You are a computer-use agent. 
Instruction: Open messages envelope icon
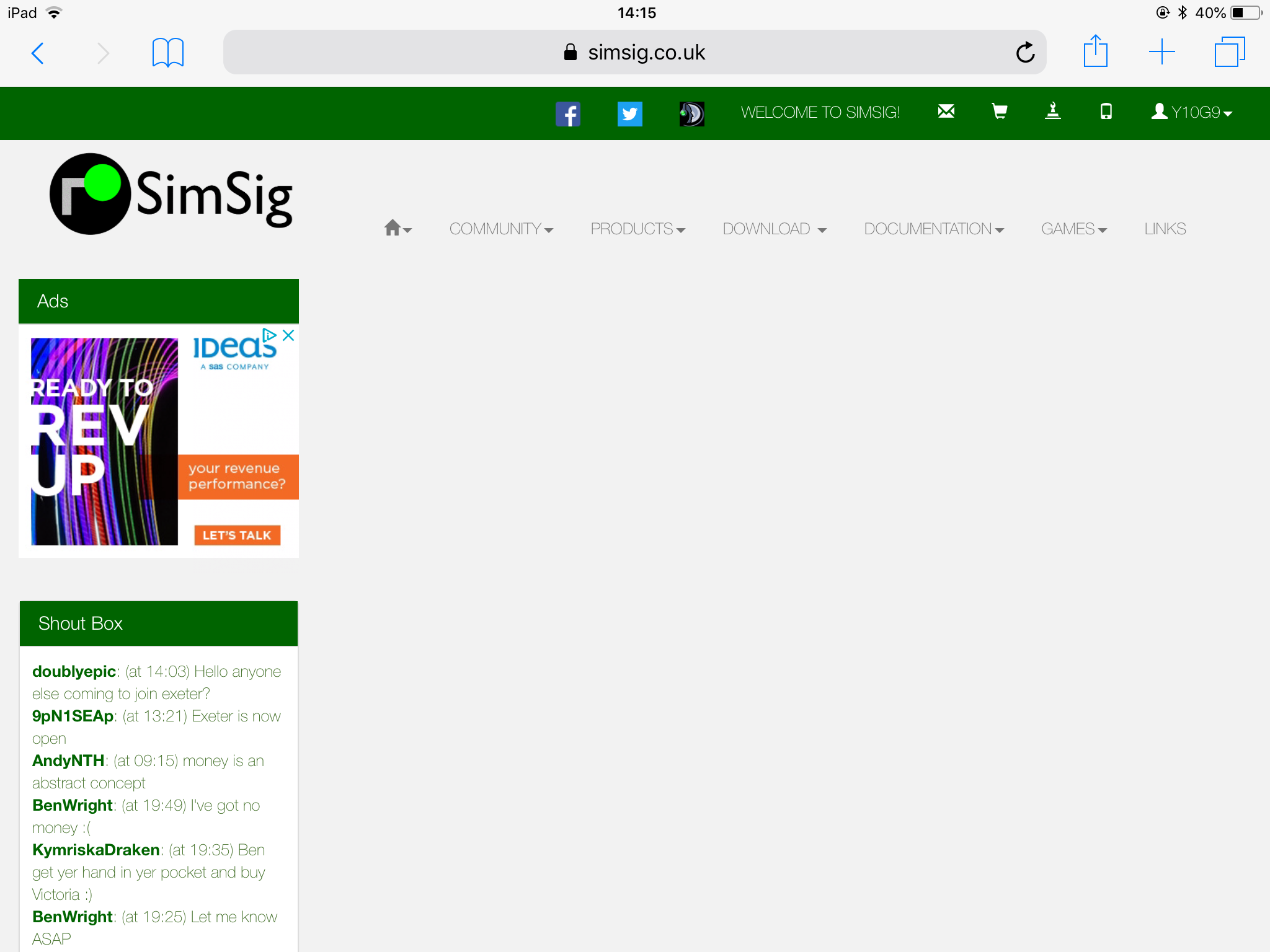946,111
